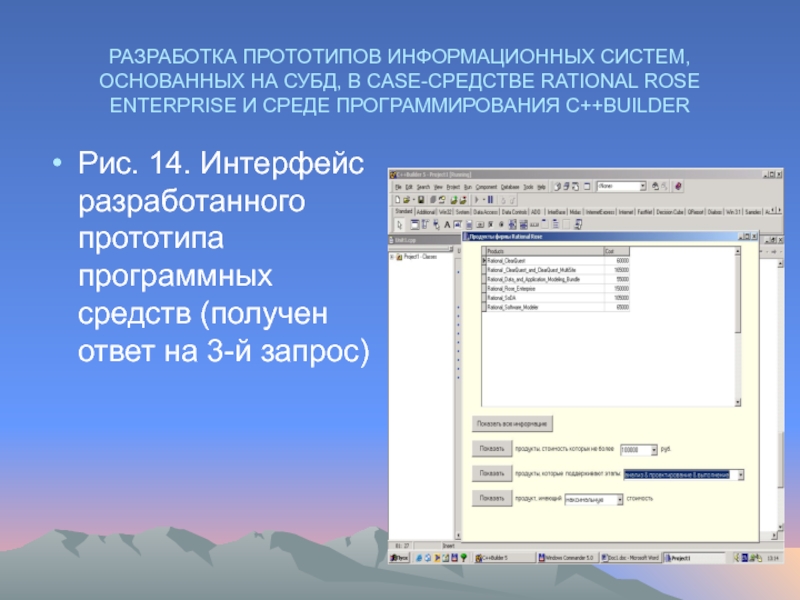800x600 pixels.
Task: Switch to the InterBase palette tab
Action: (557, 212)
